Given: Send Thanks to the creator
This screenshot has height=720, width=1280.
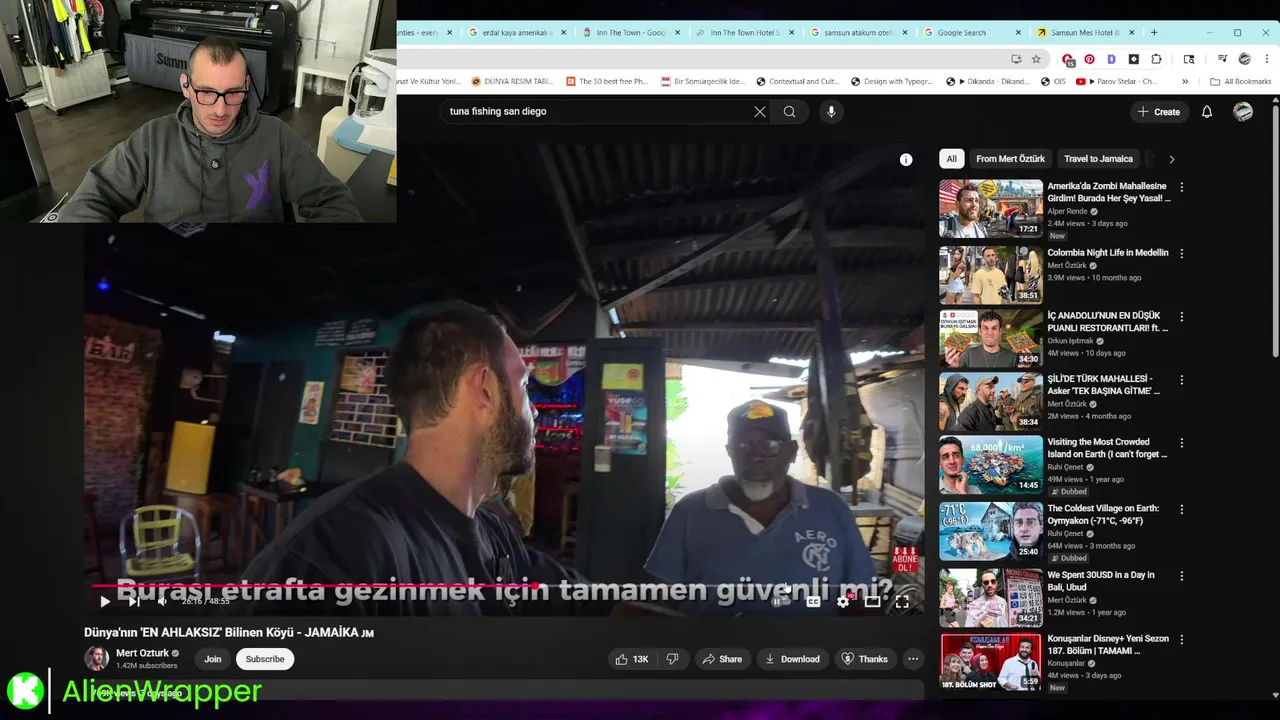Looking at the screenshot, I should pyautogui.click(x=864, y=659).
